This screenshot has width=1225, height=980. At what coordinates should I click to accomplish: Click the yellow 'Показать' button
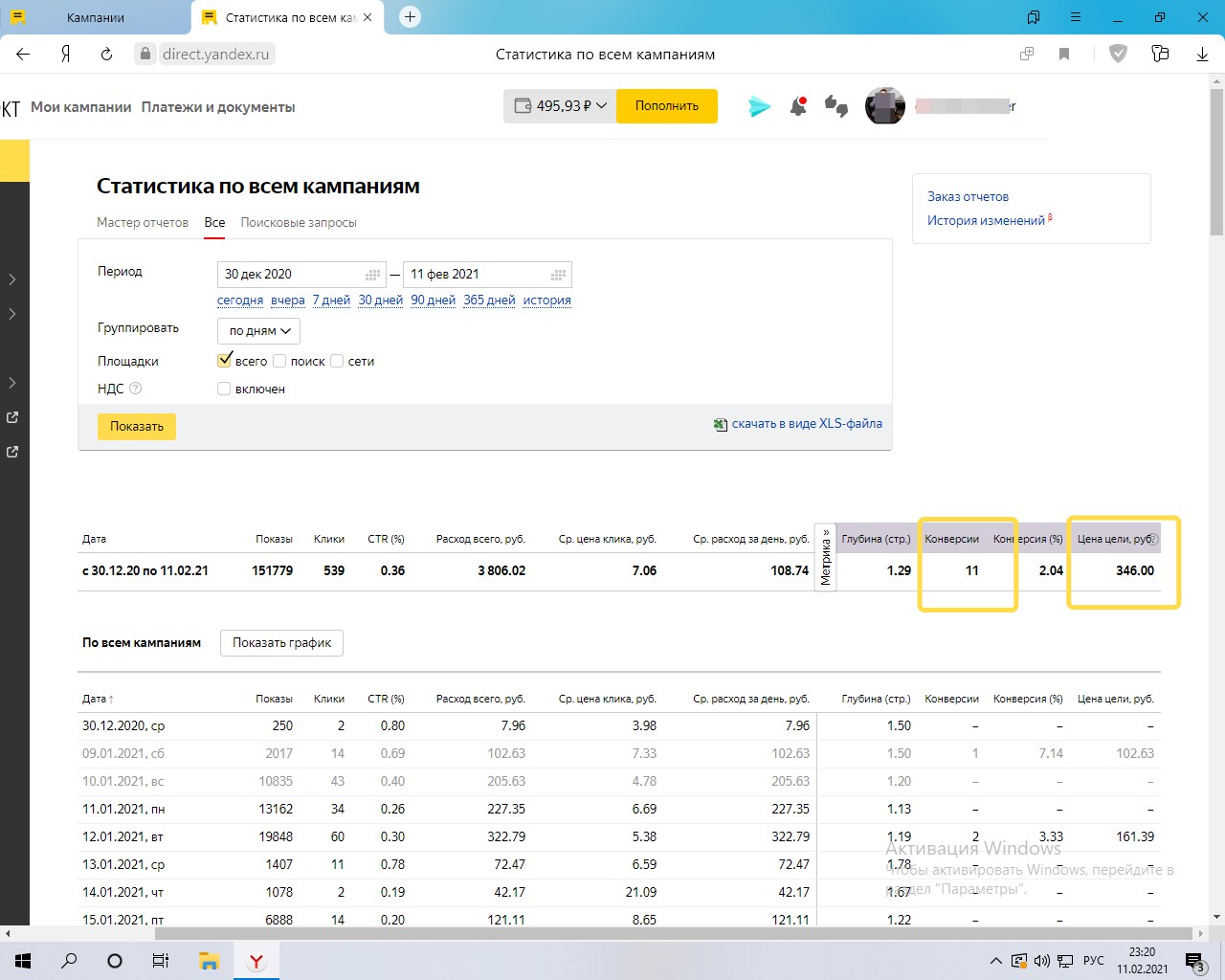[x=137, y=427]
